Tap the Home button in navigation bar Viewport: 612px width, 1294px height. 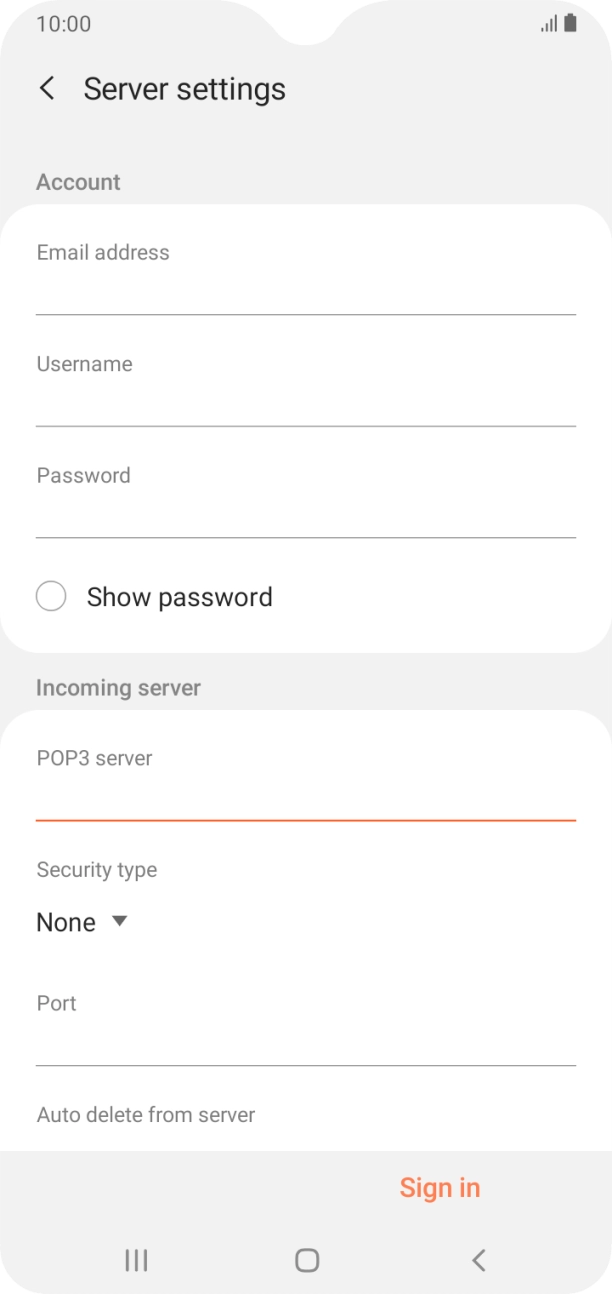(x=306, y=1260)
